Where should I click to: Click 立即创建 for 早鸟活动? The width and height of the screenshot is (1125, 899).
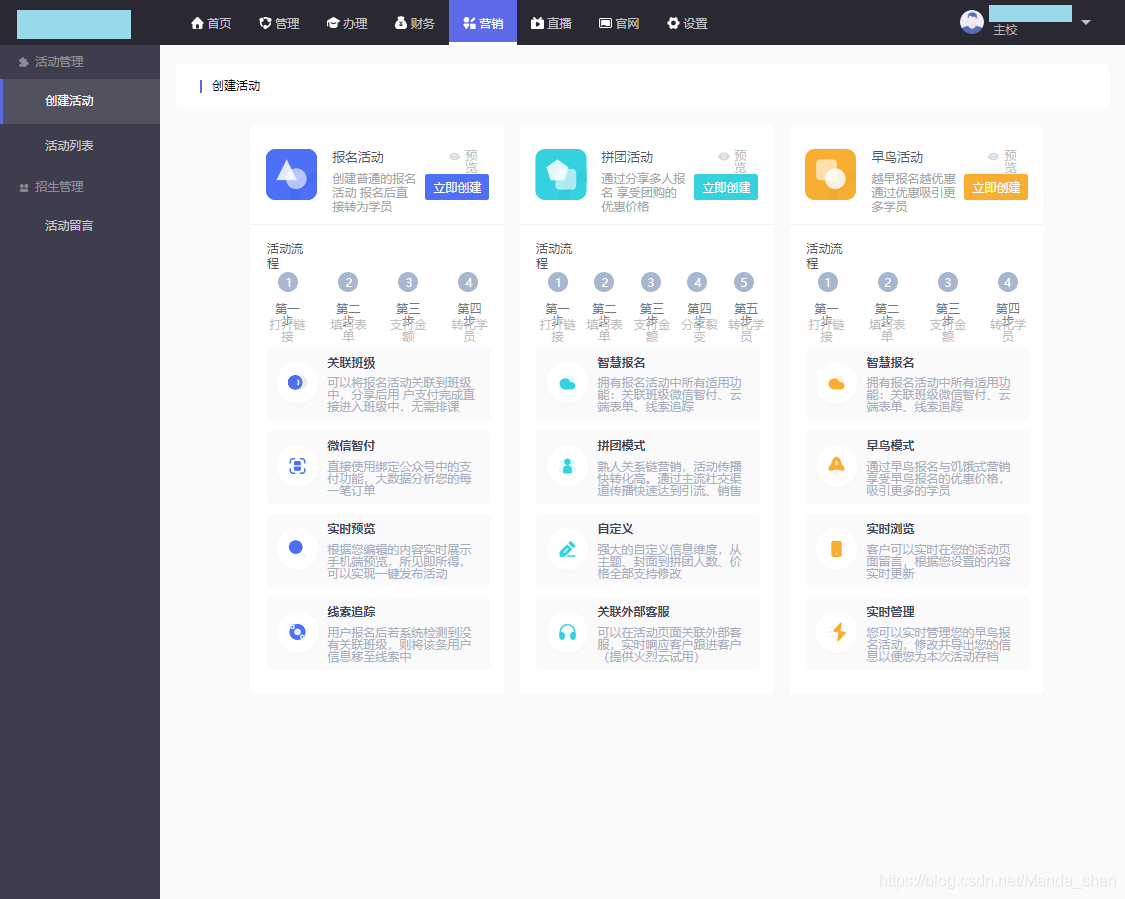point(996,187)
